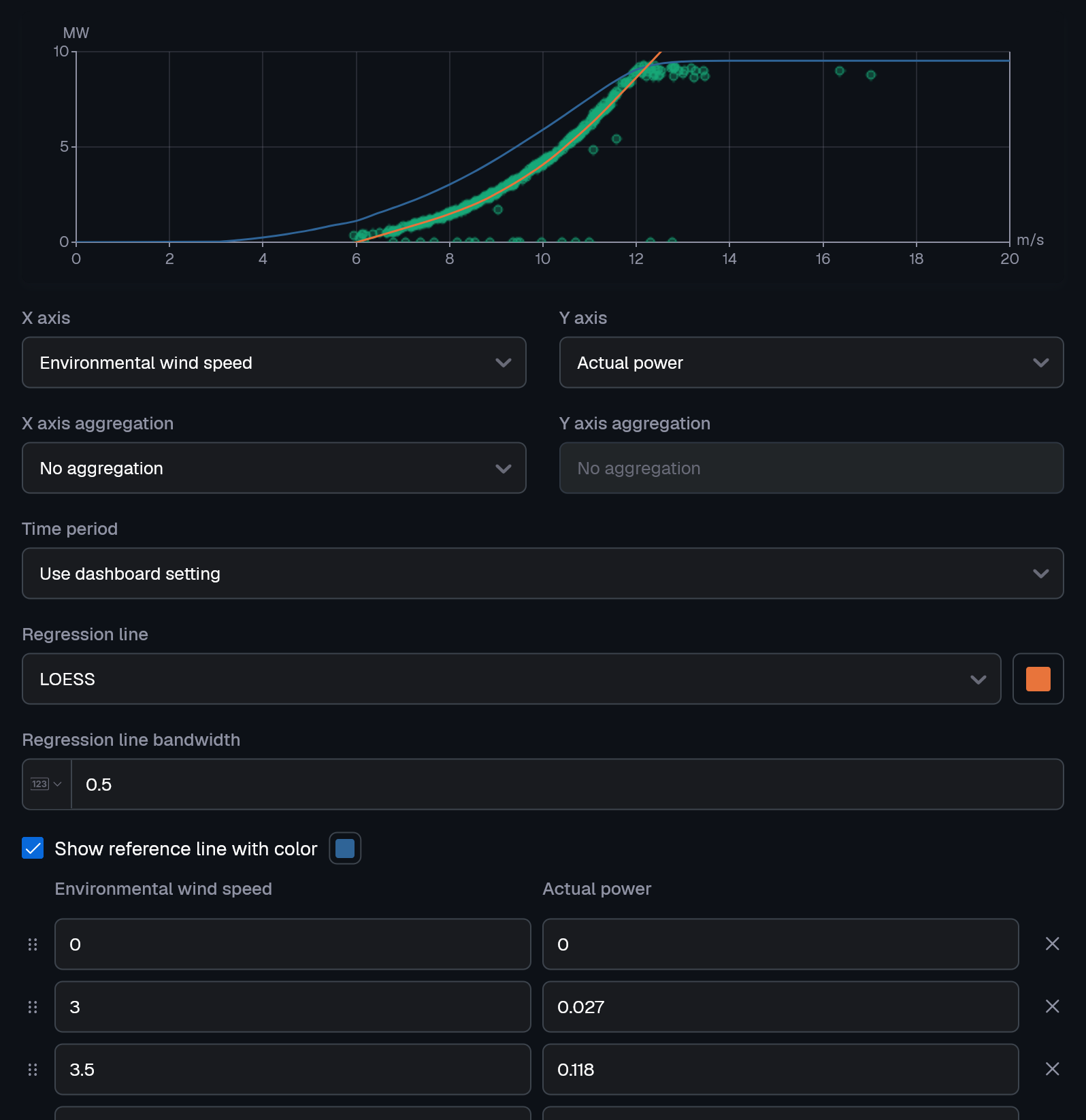The width and height of the screenshot is (1086, 1120).
Task: Click the drag handle for the wind speed 3 row
Action: click(33, 1007)
